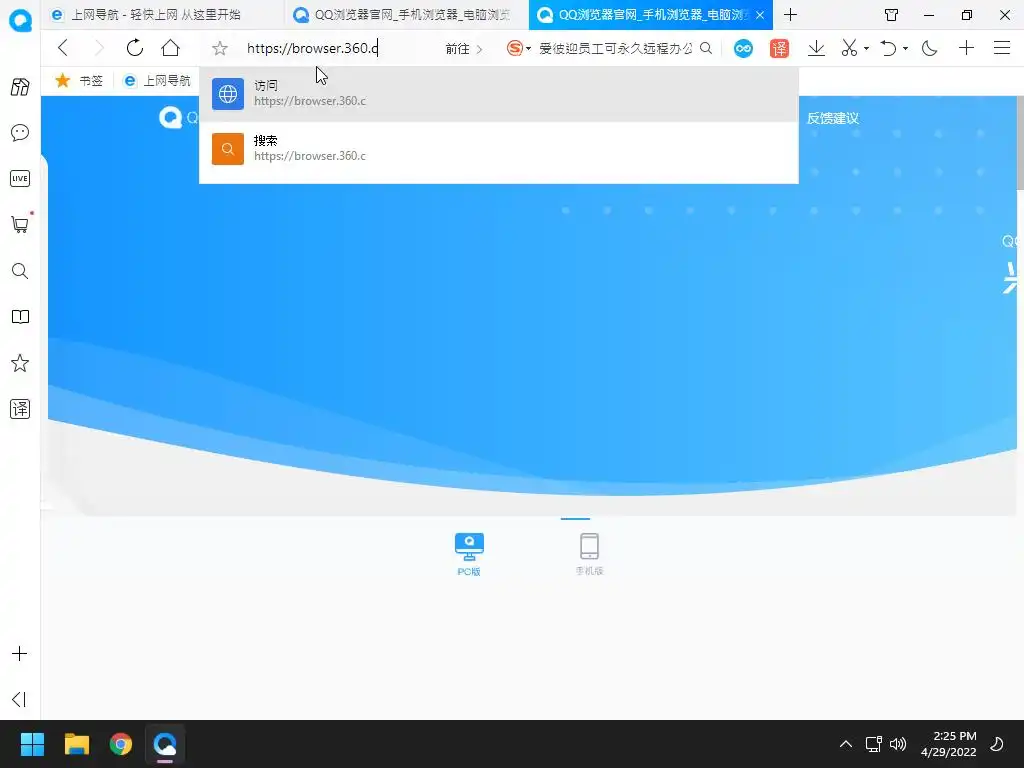Open the clock and date 2:25 PM

coord(948,744)
